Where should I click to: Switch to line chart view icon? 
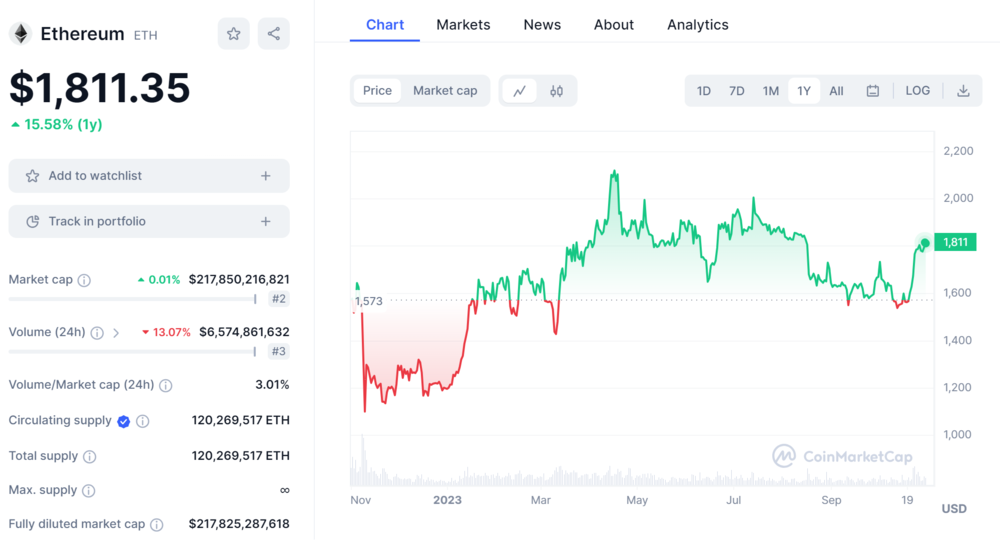(x=519, y=91)
